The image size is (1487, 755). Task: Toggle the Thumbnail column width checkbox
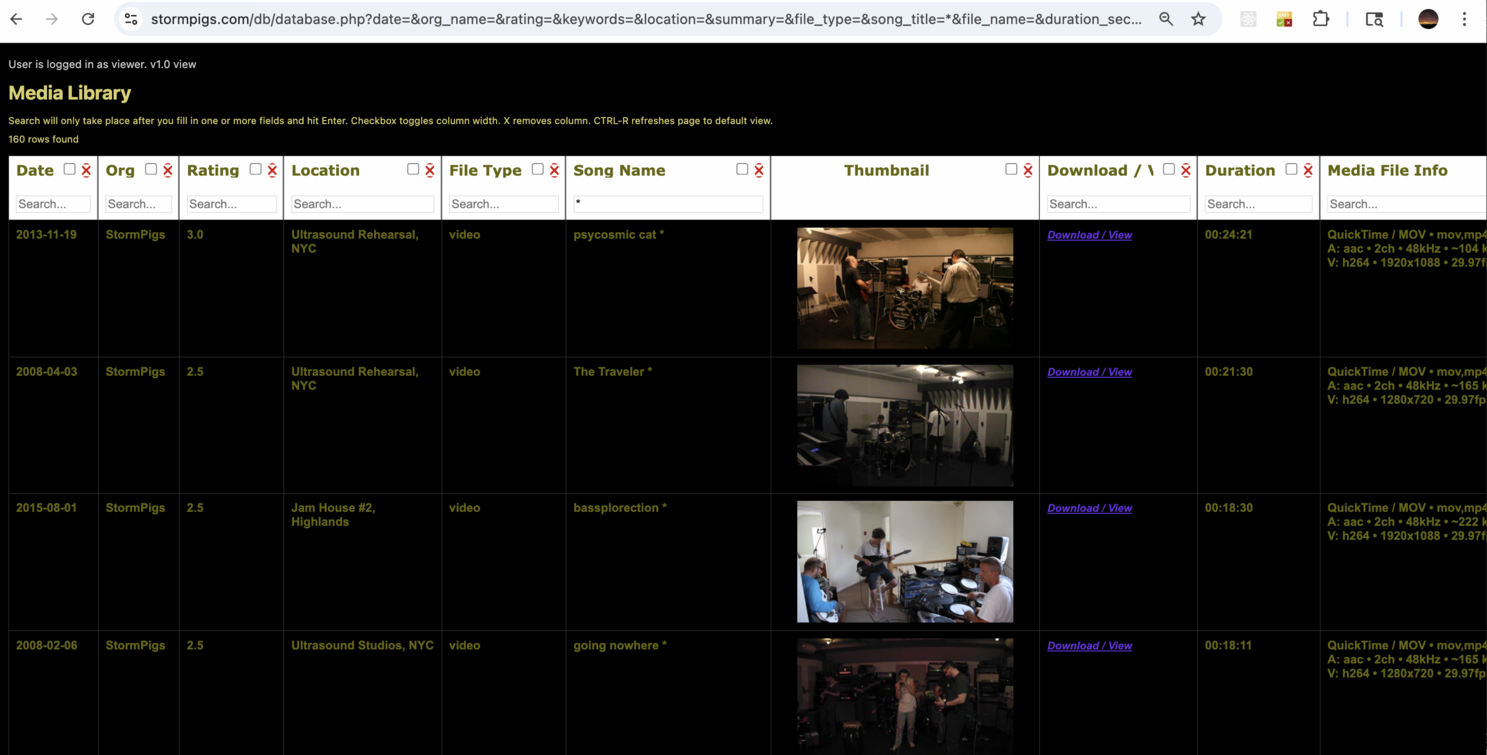[1011, 170]
